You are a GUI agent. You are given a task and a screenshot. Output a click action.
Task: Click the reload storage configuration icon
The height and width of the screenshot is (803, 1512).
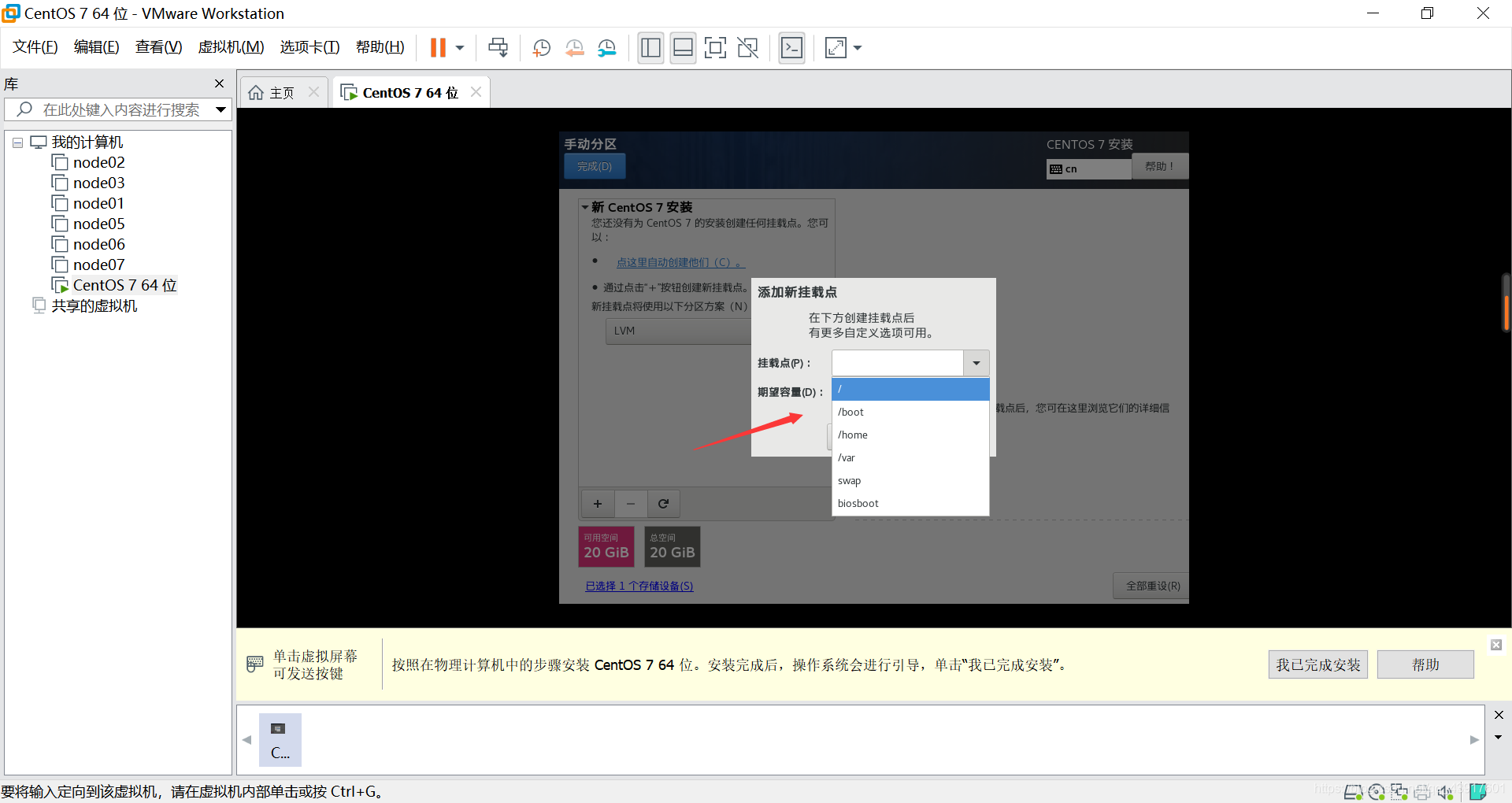pyautogui.click(x=664, y=504)
